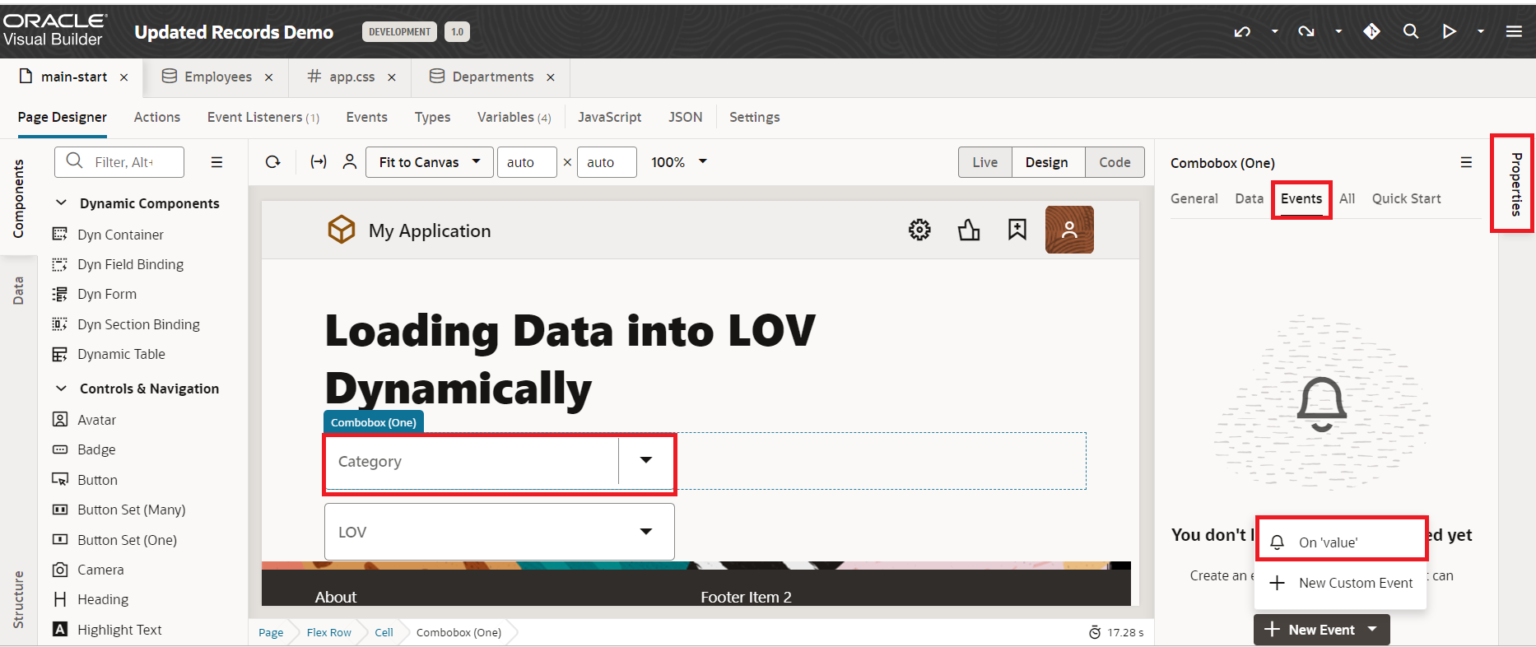
Task: Click the component Filter search field
Action: click(x=119, y=162)
